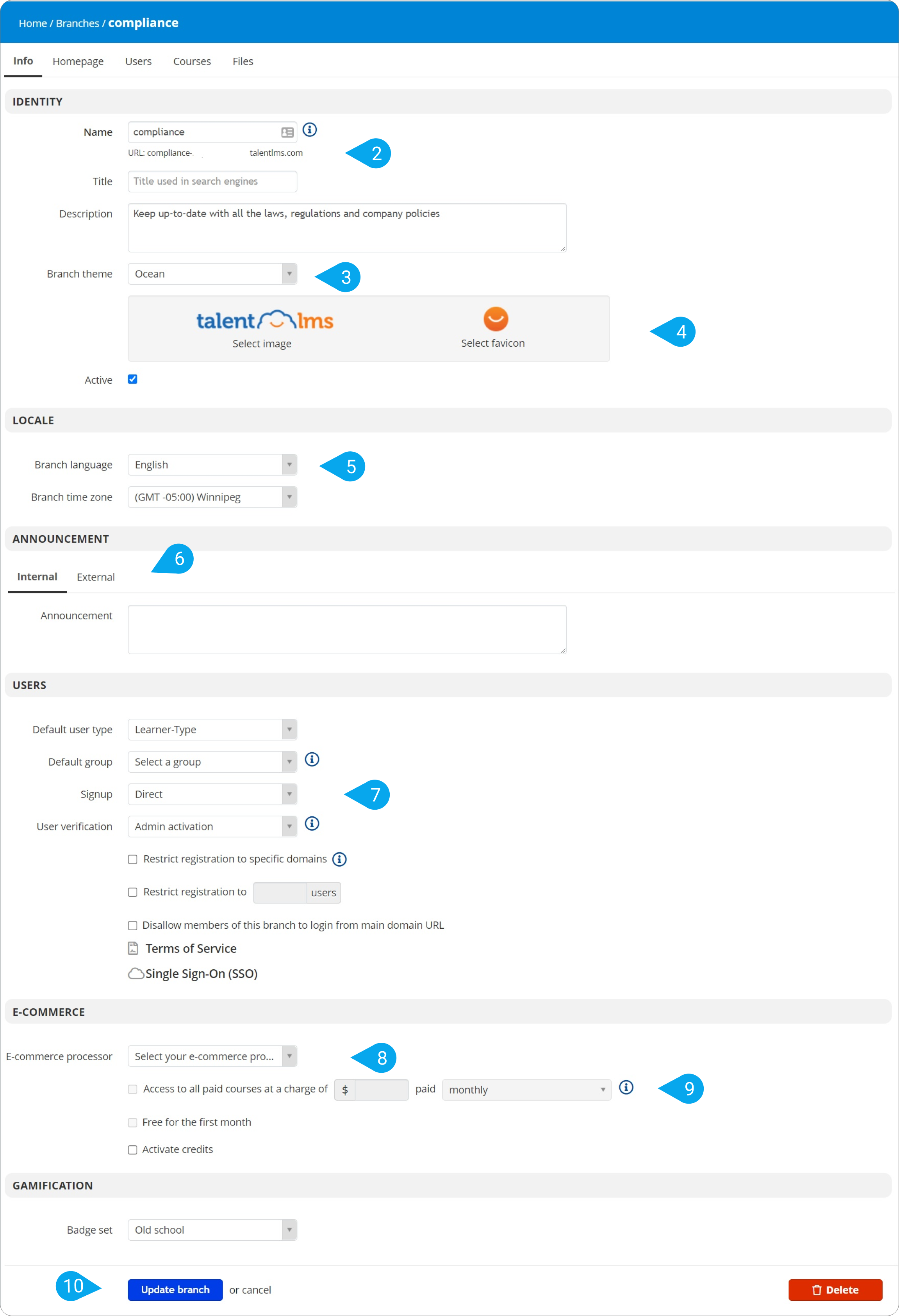
Task: Click the info icon beside Restrict registration to specific domains
Action: tap(339, 859)
